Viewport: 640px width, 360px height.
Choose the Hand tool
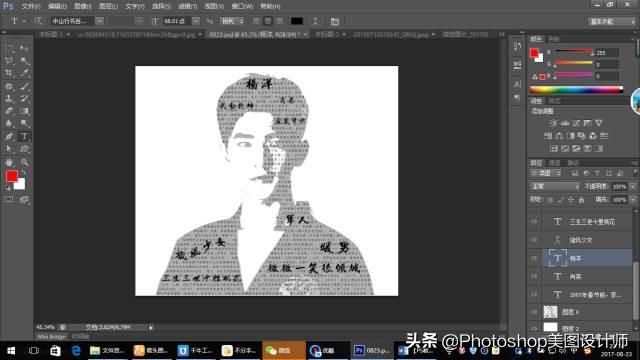coord(9,162)
